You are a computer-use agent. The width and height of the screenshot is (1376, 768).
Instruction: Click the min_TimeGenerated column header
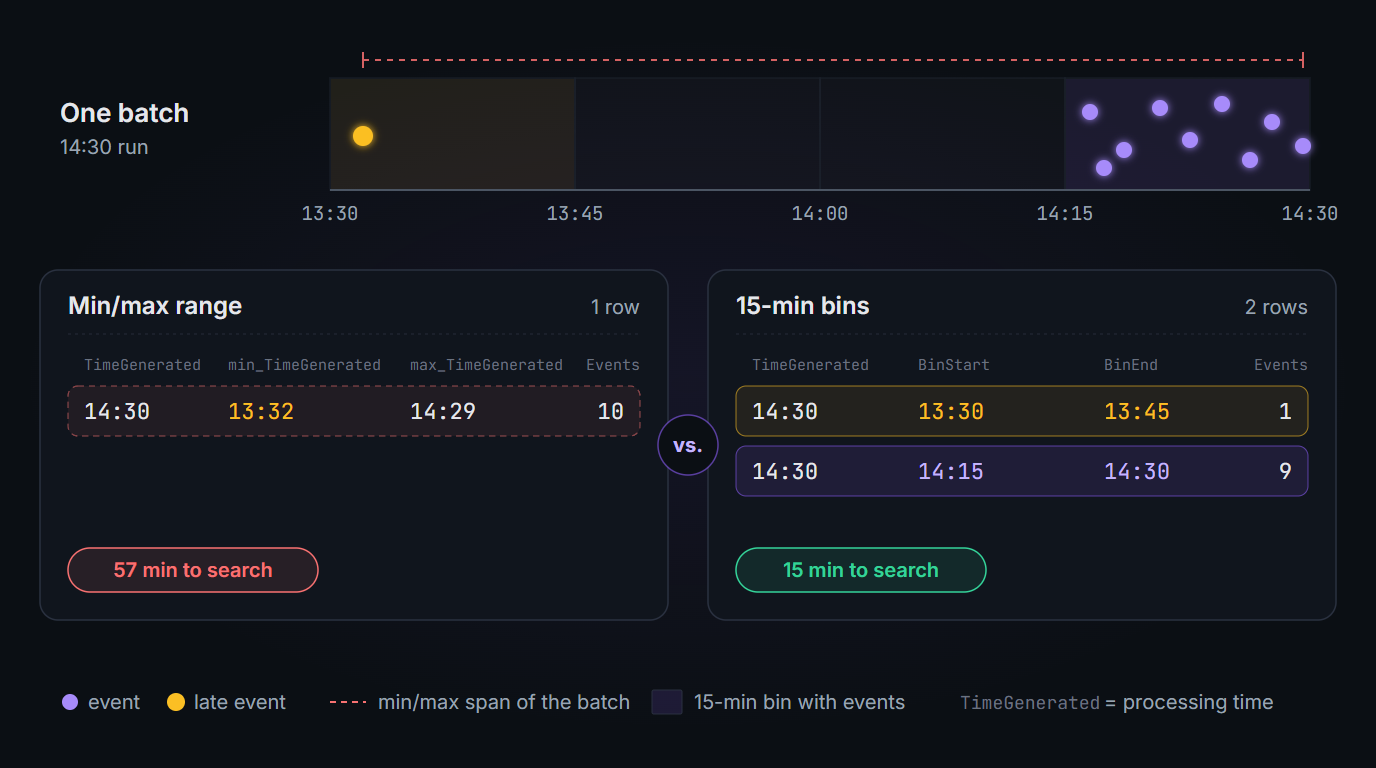tap(304, 365)
